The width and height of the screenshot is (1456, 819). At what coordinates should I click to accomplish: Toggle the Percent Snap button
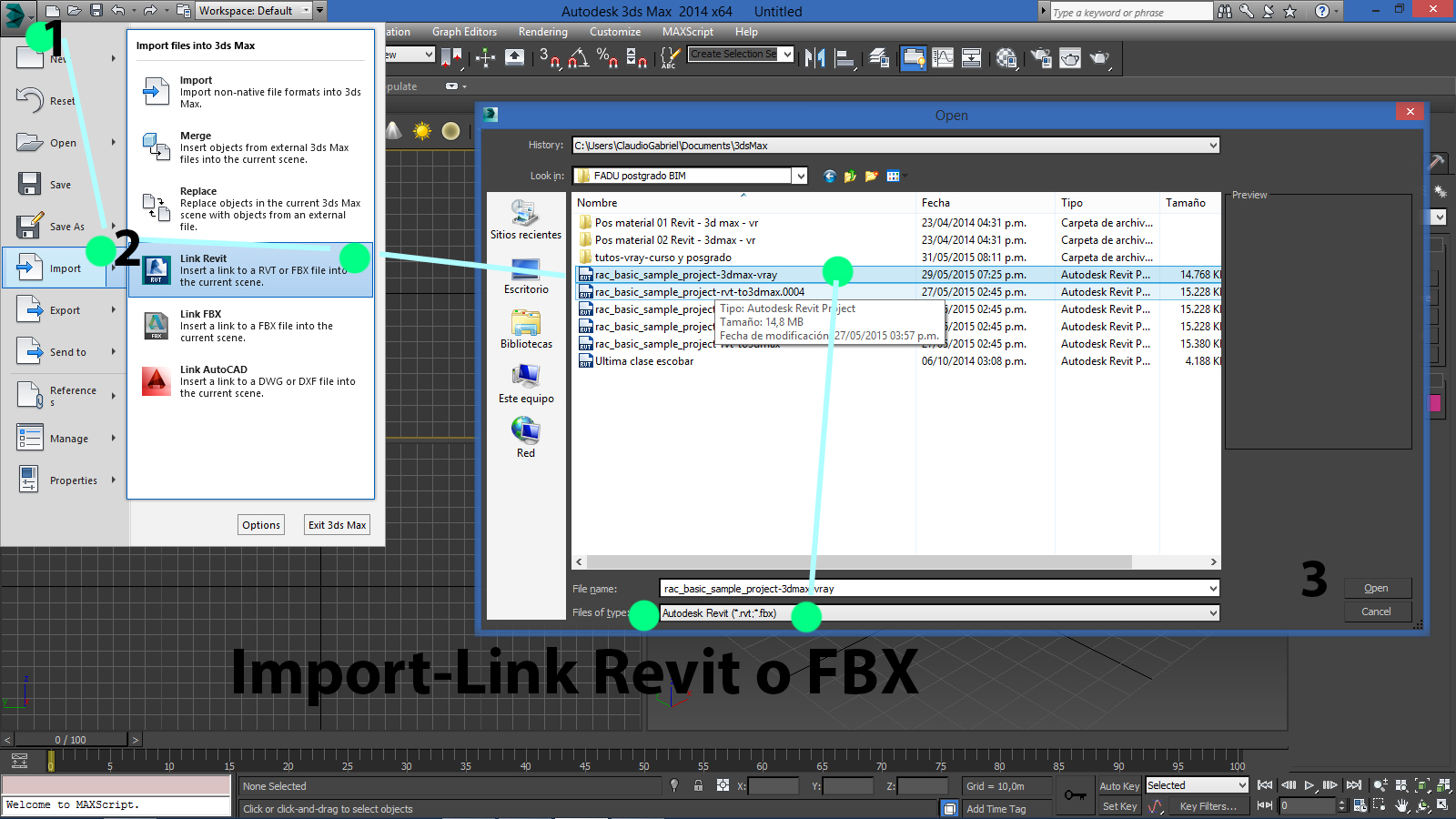[x=608, y=58]
